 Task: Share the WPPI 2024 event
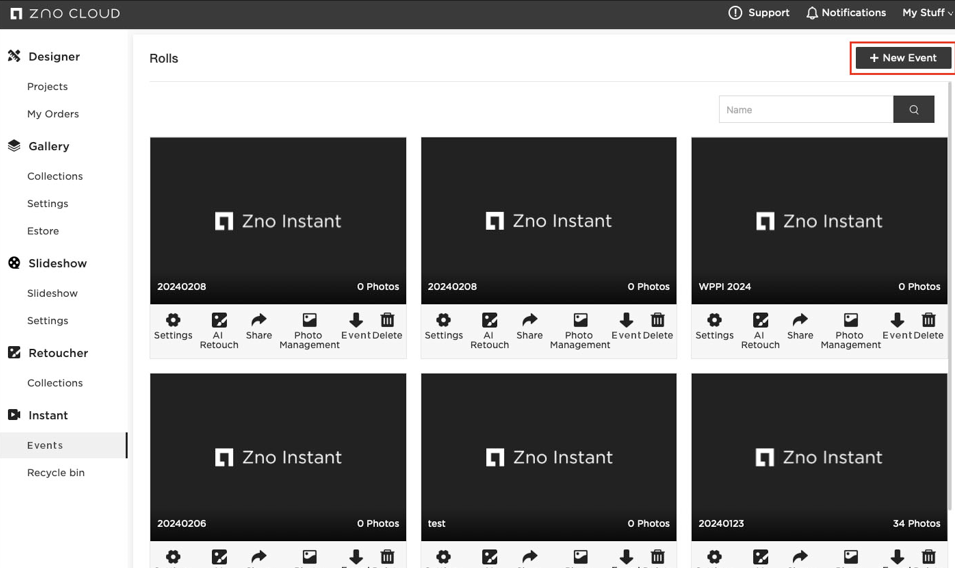coord(800,327)
